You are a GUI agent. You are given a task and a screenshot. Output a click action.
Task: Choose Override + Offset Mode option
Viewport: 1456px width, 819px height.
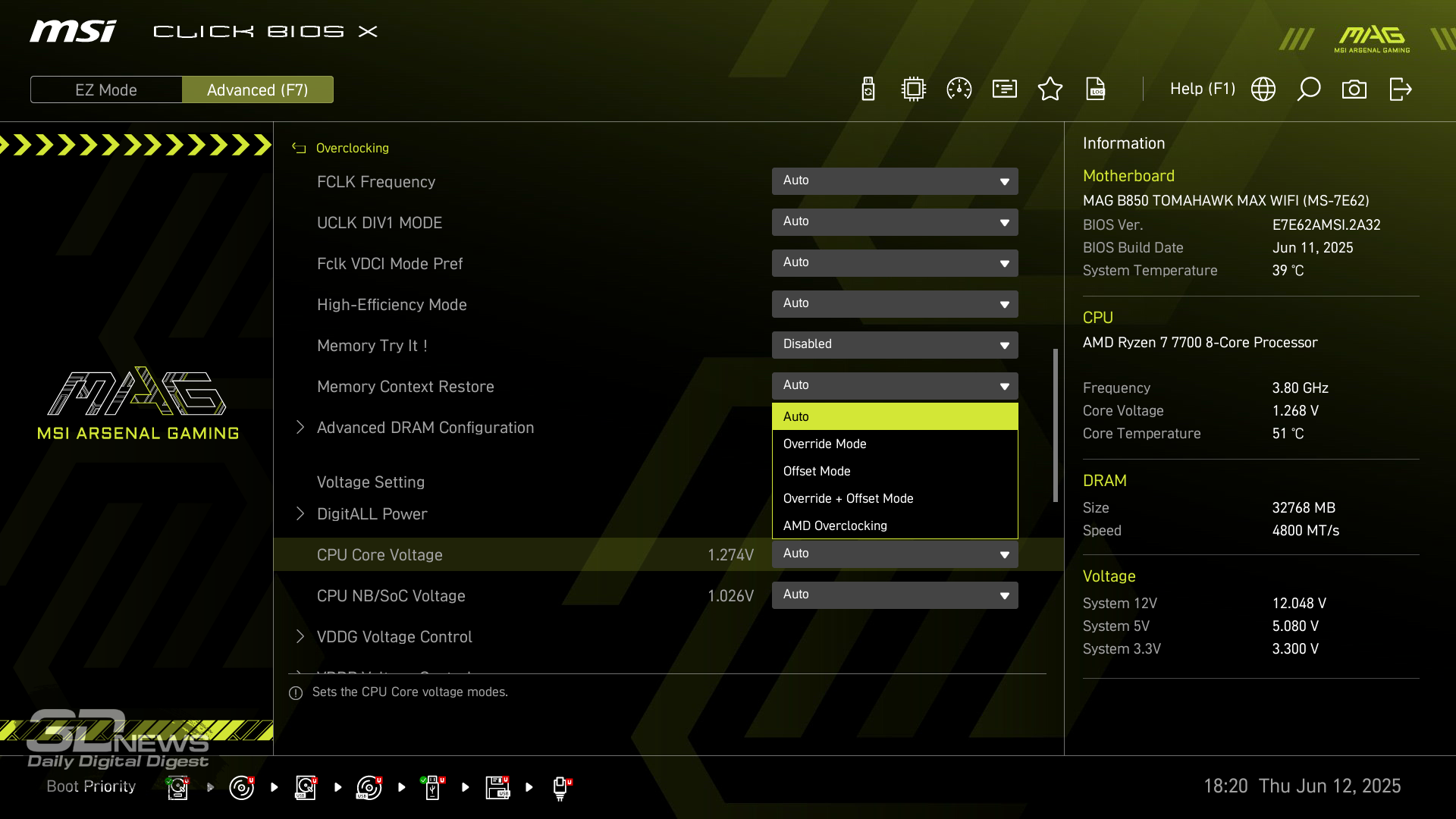tap(895, 498)
